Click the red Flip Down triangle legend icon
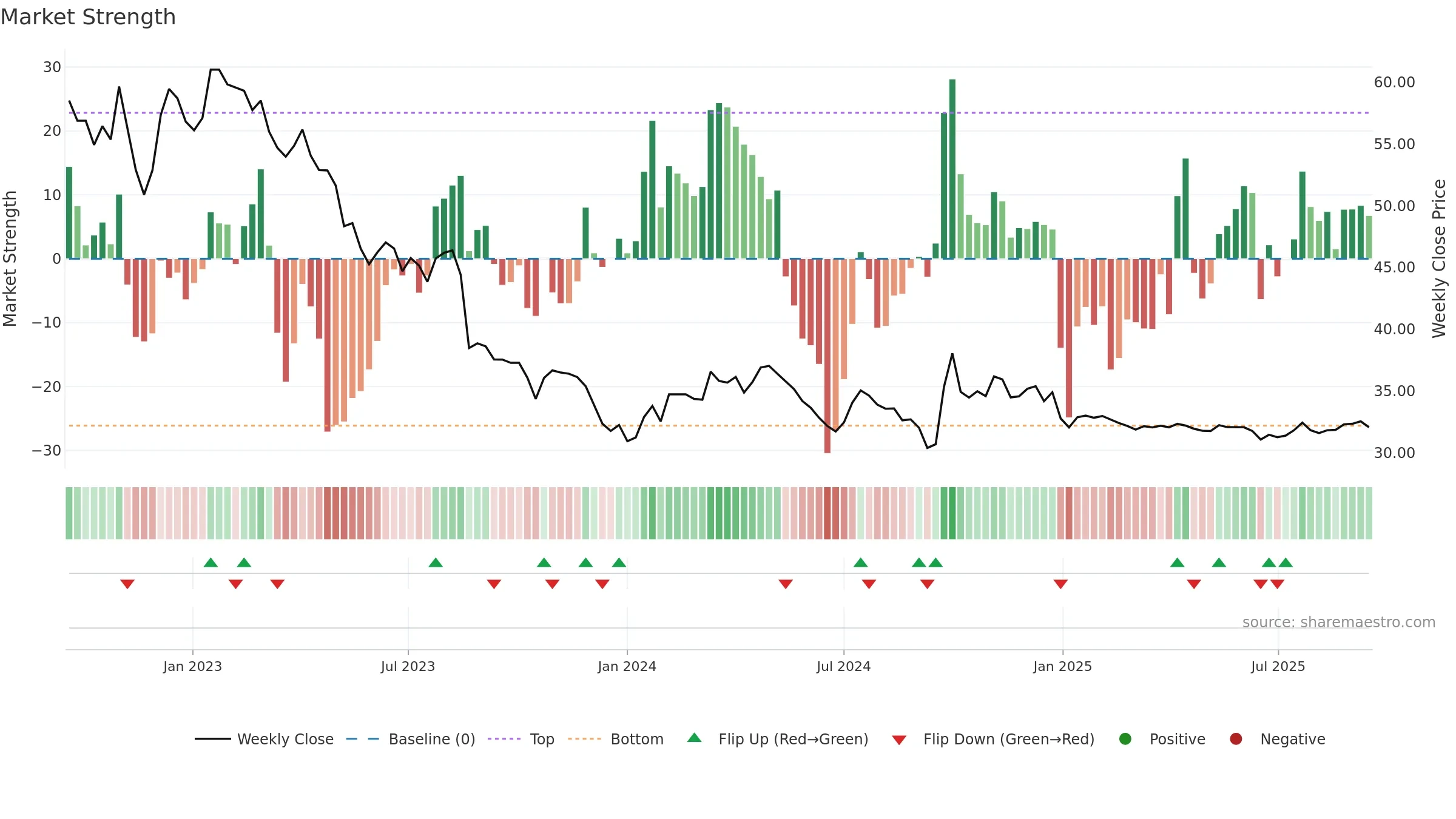 [899, 740]
